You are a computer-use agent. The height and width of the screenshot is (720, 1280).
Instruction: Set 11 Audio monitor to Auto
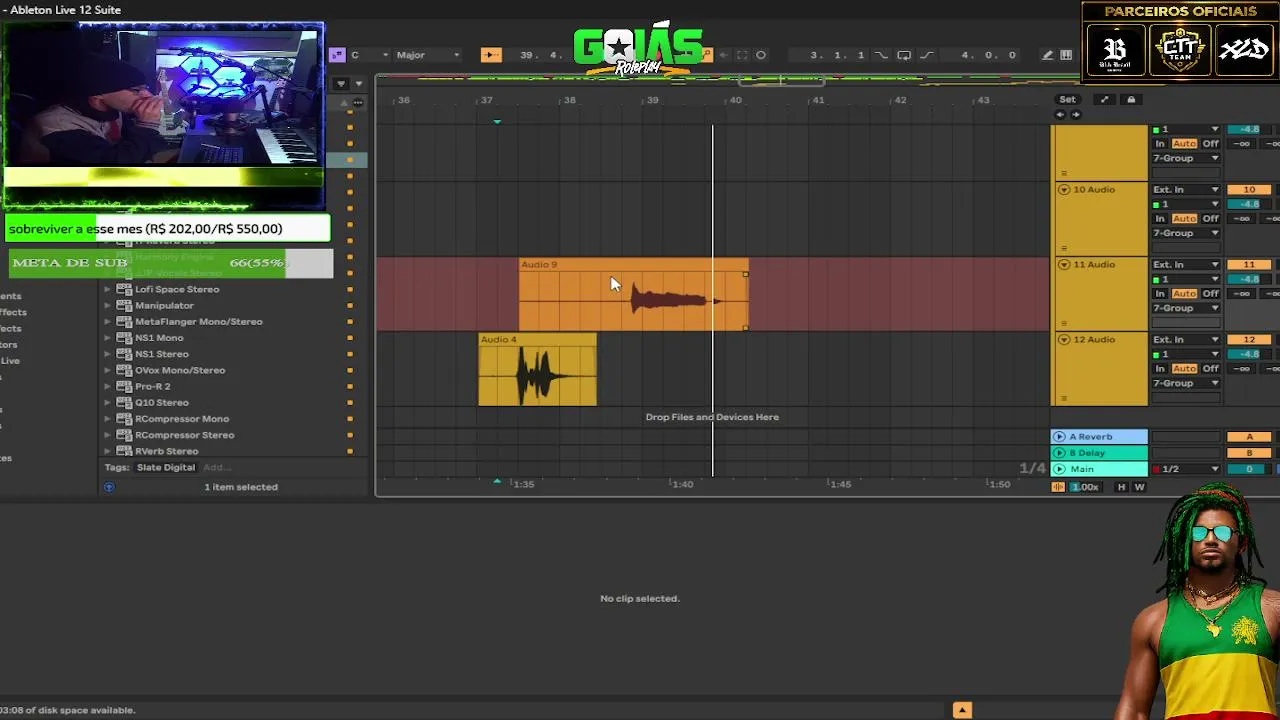click(1184, 294)
